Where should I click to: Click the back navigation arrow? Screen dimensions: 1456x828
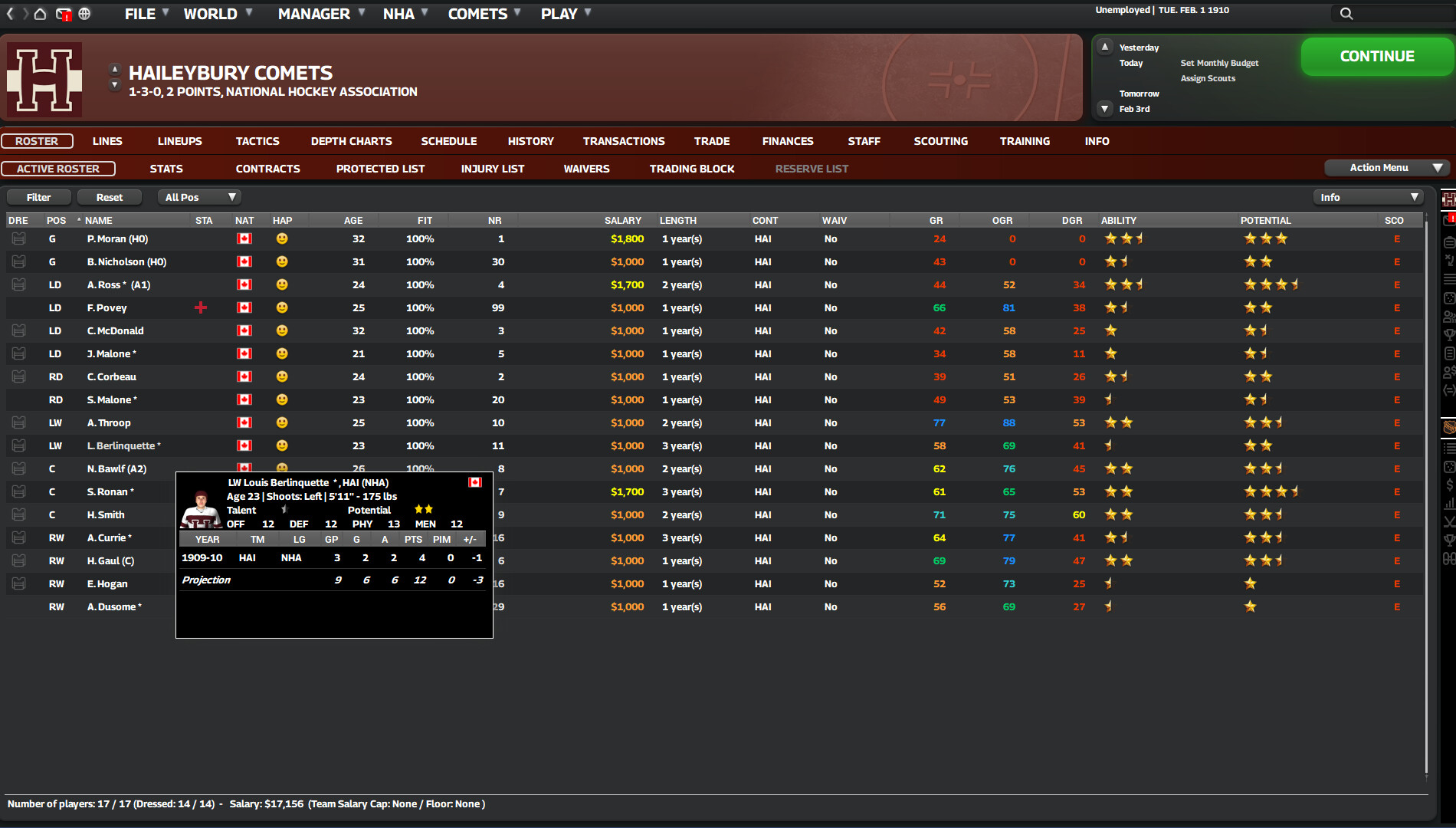coord(10,14)
